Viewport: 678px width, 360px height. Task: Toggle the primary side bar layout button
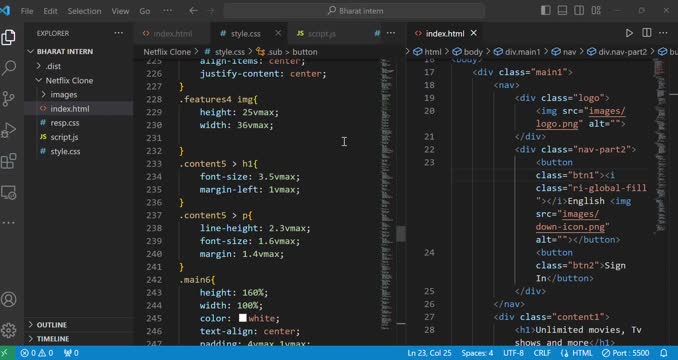click(x=546, y=11)
